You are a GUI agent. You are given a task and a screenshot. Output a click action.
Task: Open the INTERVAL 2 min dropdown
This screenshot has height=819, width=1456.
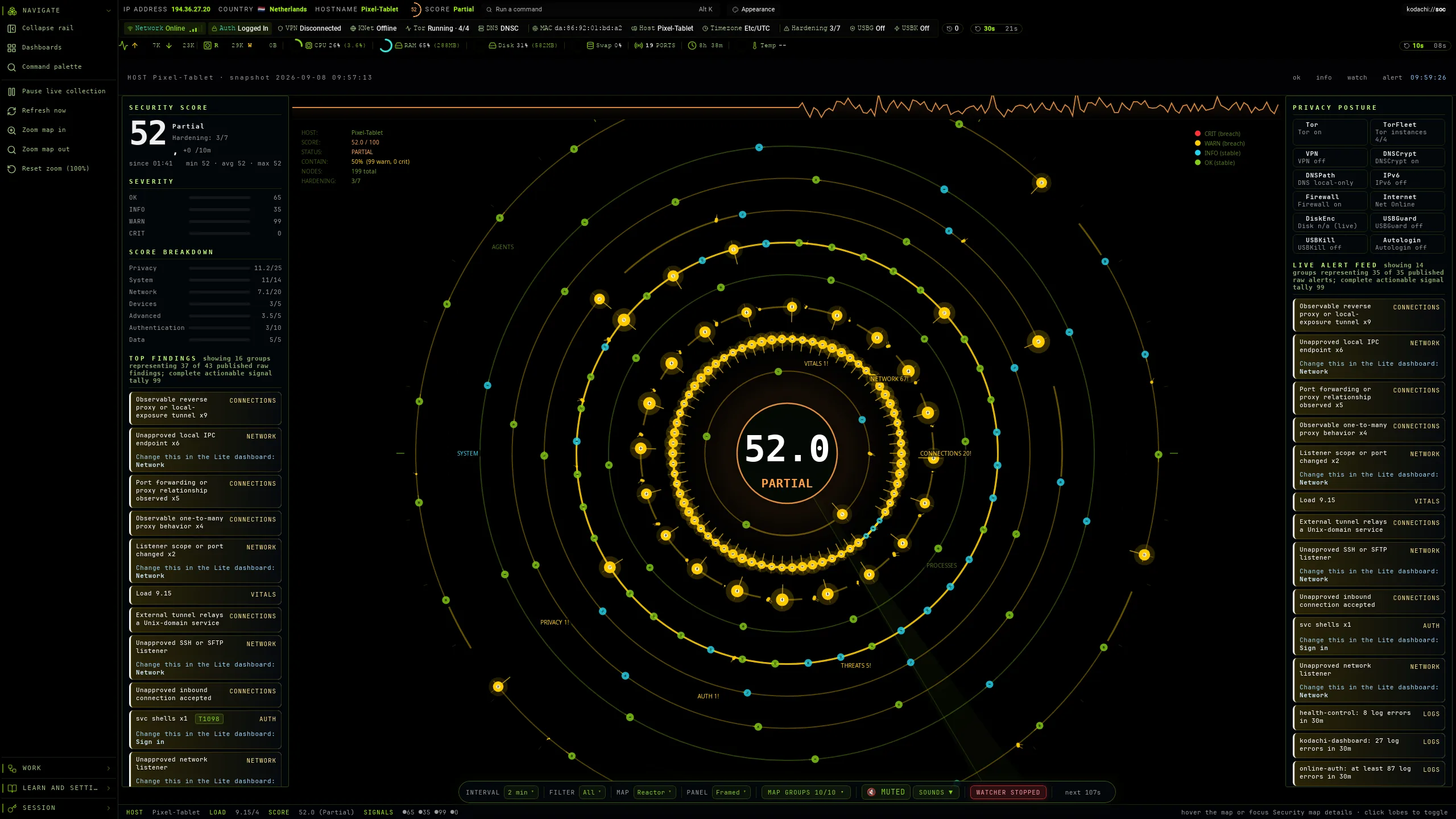pos(521,792)
